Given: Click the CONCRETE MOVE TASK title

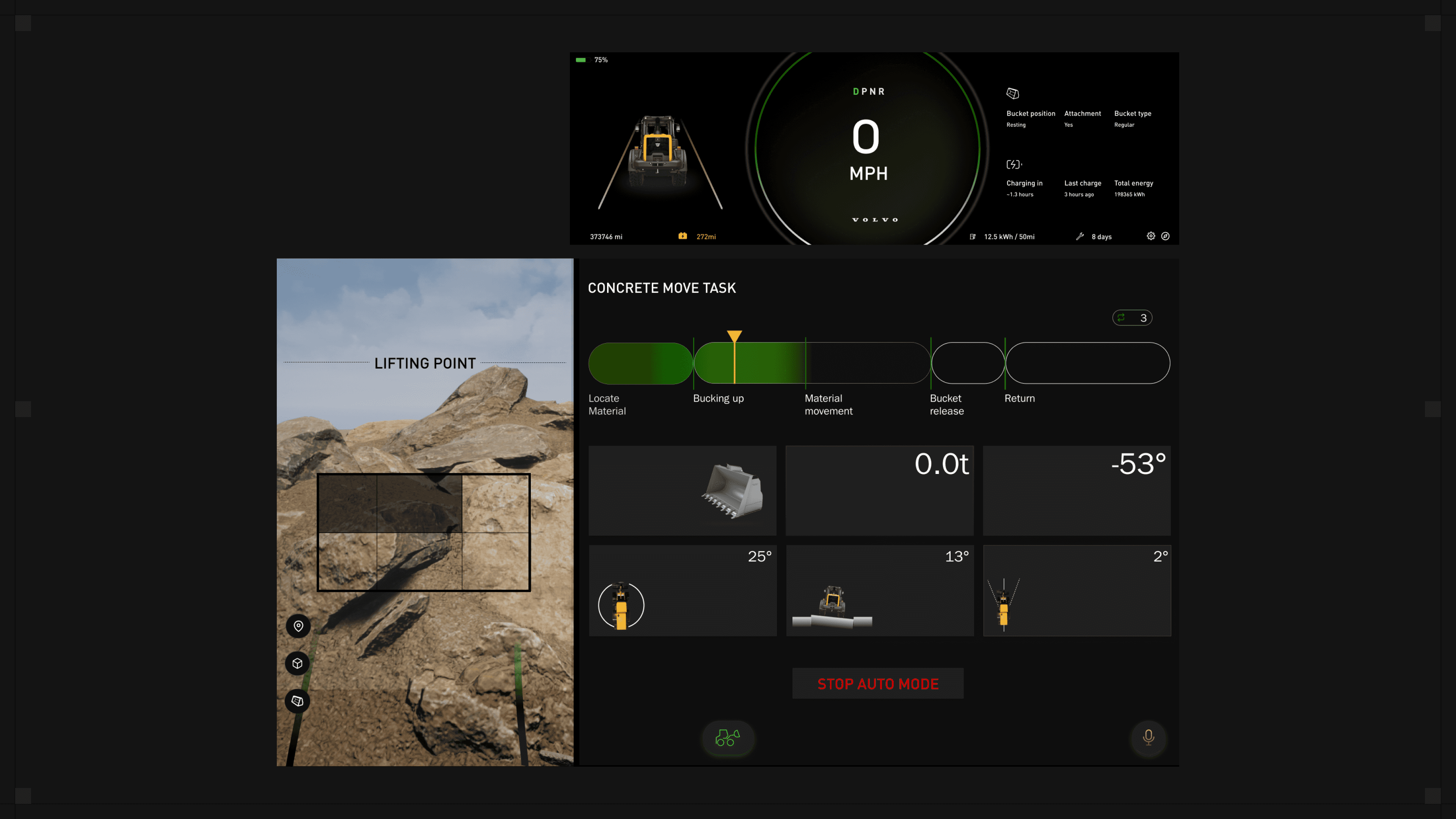Looking at the screenshot, I should pyautogui.click(x=662, y=288).
